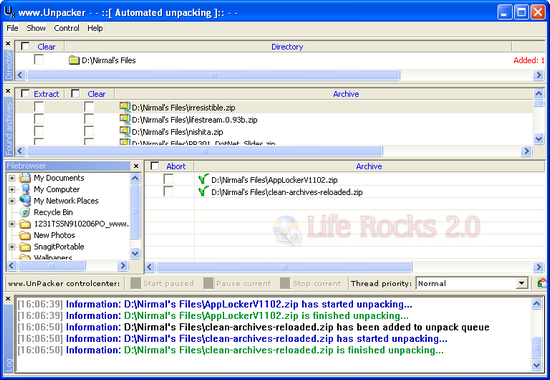Click the home icon beside Thread priority

point(542,283)
